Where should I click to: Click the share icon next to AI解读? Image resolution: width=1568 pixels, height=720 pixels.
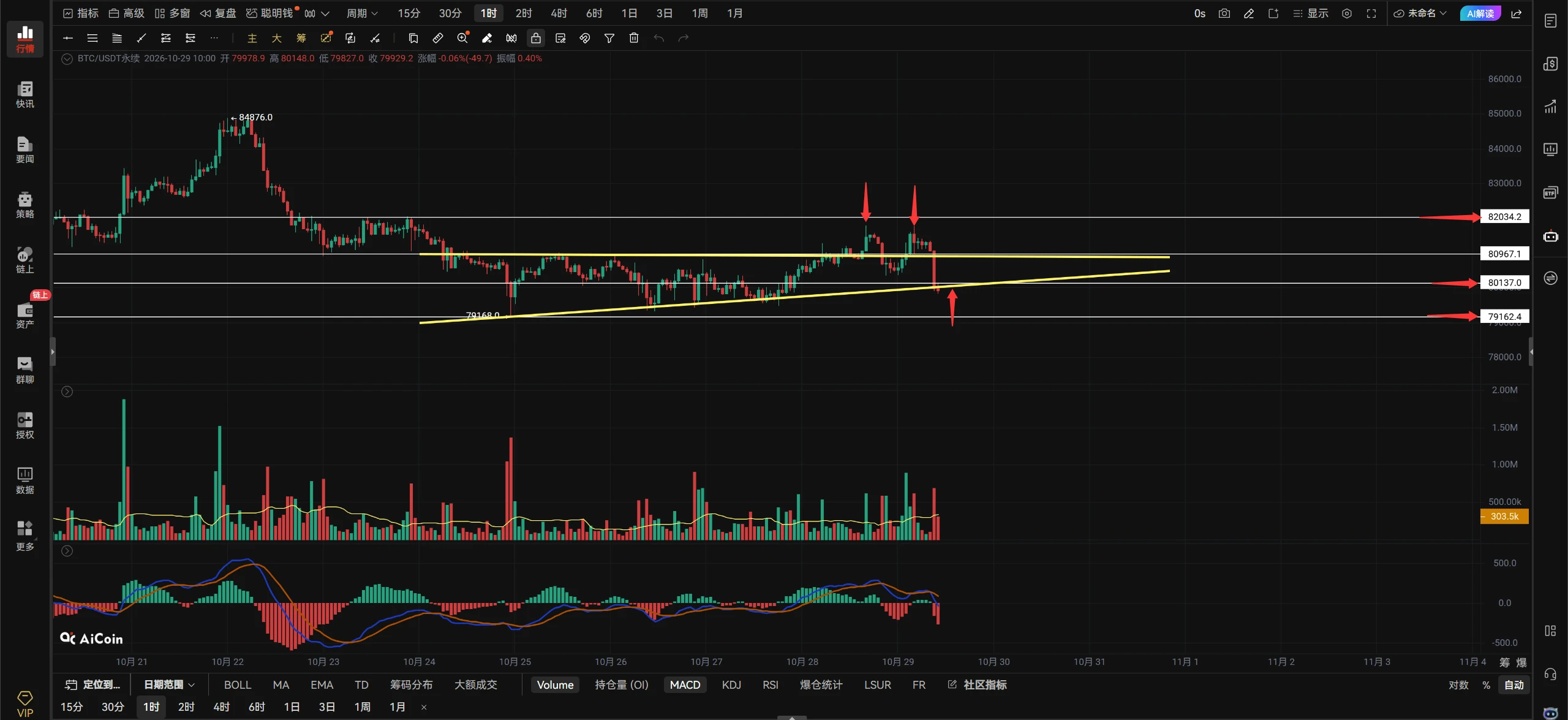coord(1517,13)
